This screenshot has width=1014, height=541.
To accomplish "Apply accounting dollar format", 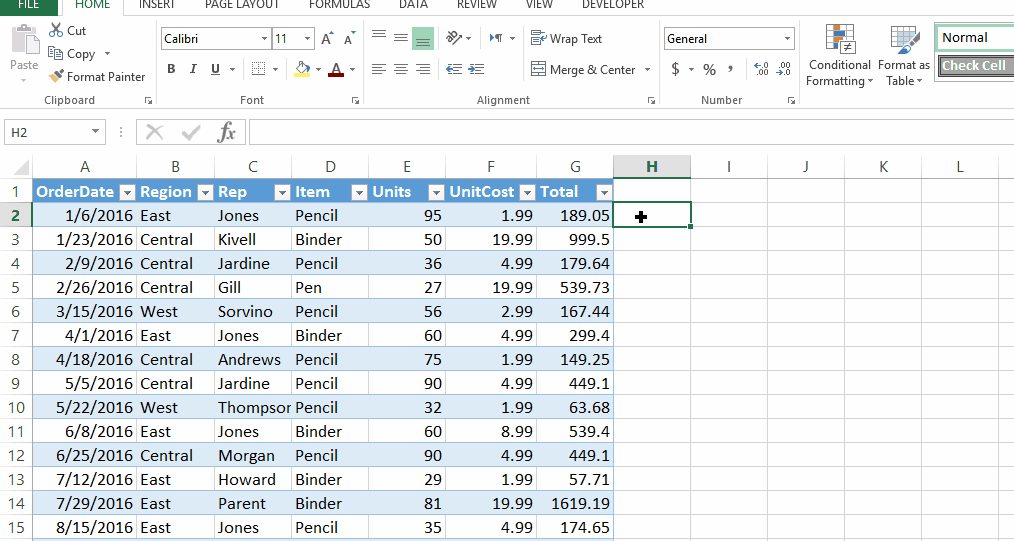I will pyautogui.click(x=675, y=69).
